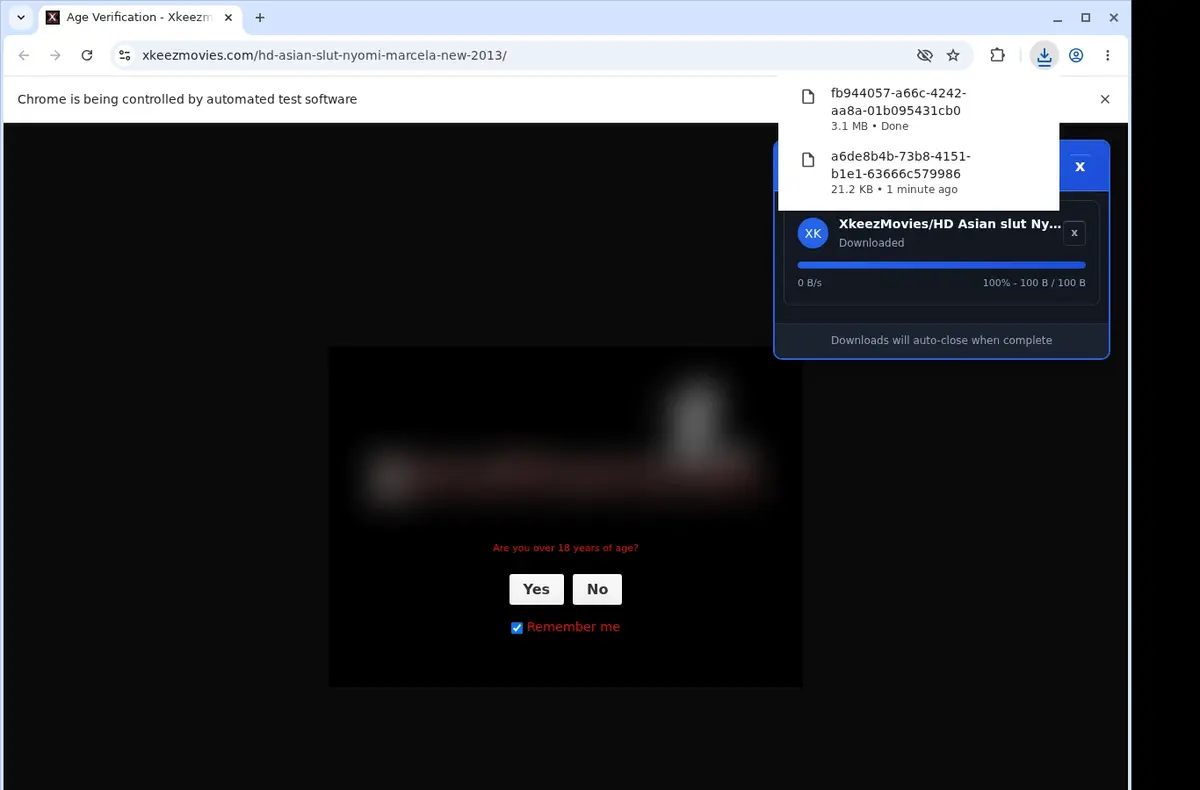Toggle the Chrome downloads toolbar icon
This screenshot has width=1200, height=790.
pos(1044,56)
